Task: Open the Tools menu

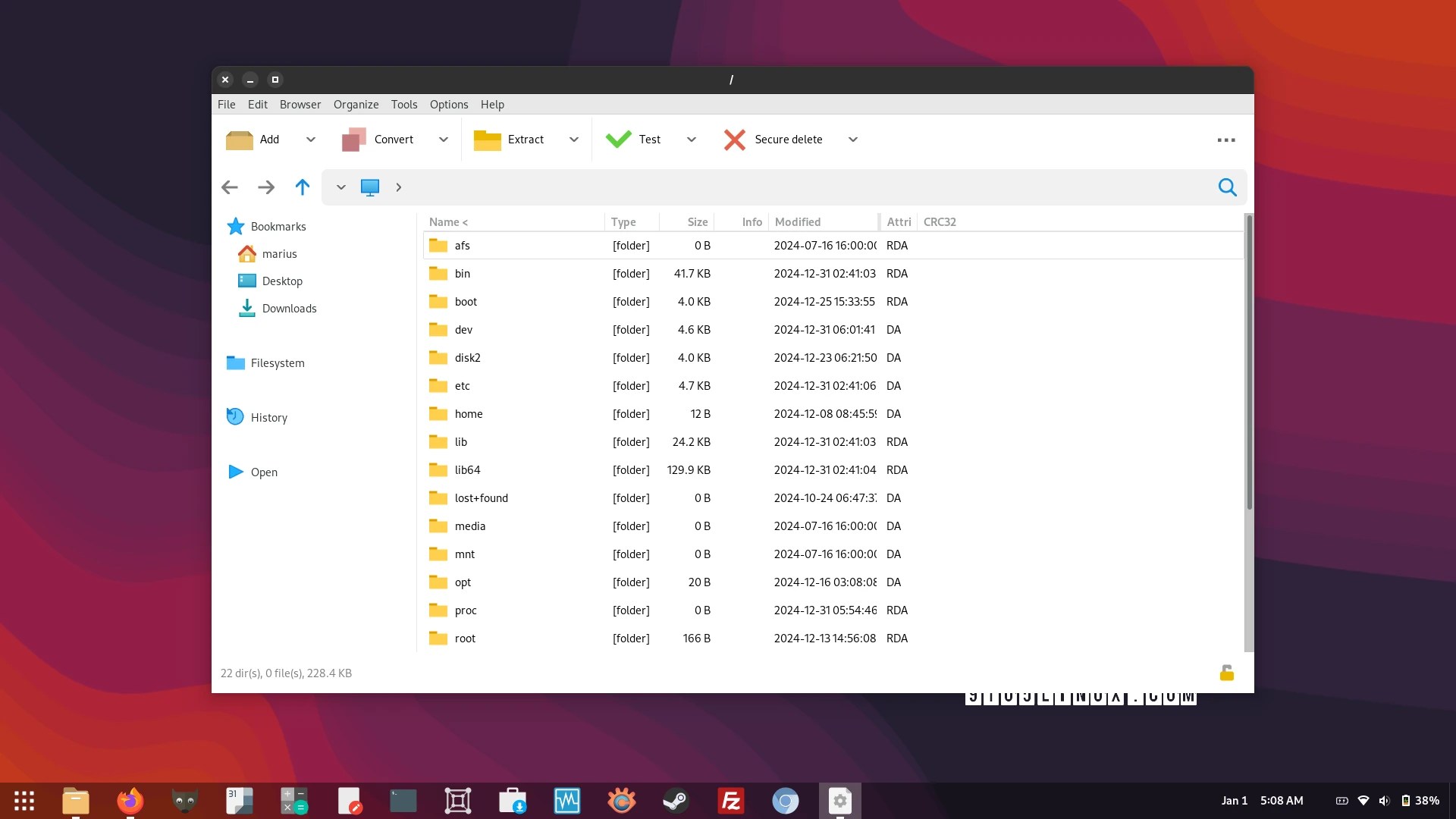Action: tap(403, 105)
